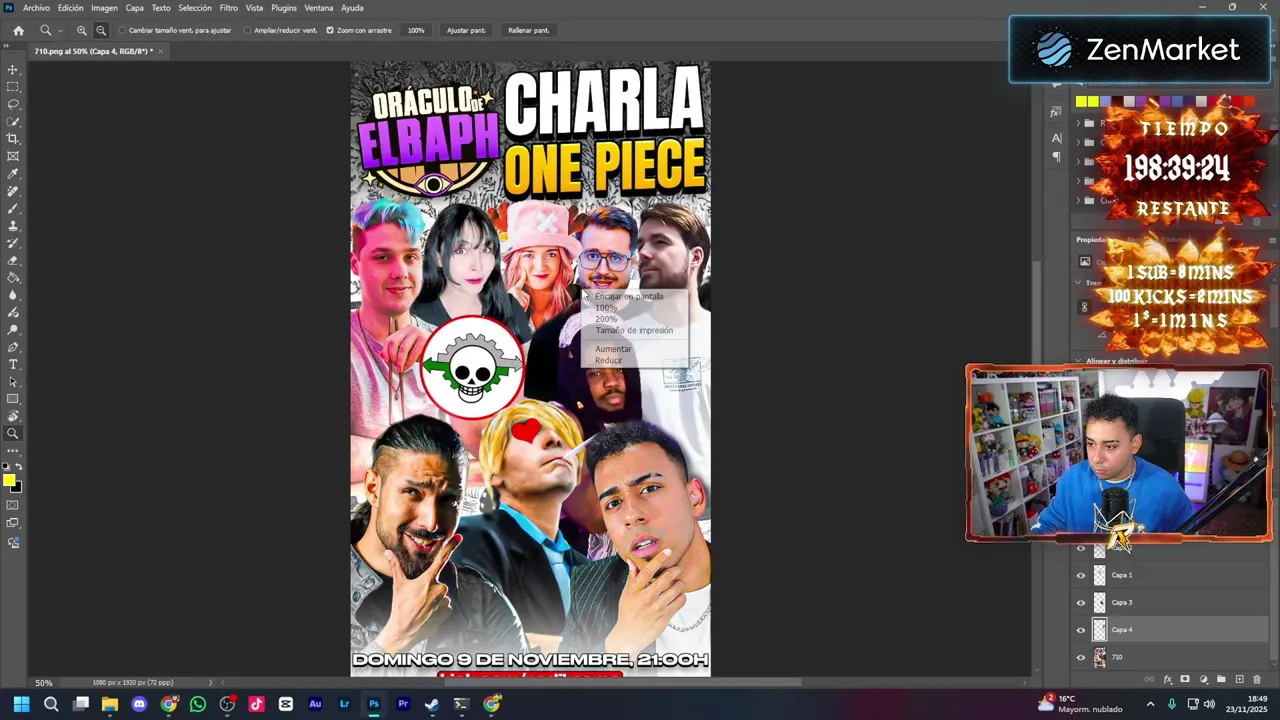Enable Ampliar/reducir vent. checkbox
Screen dimensions: 1280x720
[248, 30]
